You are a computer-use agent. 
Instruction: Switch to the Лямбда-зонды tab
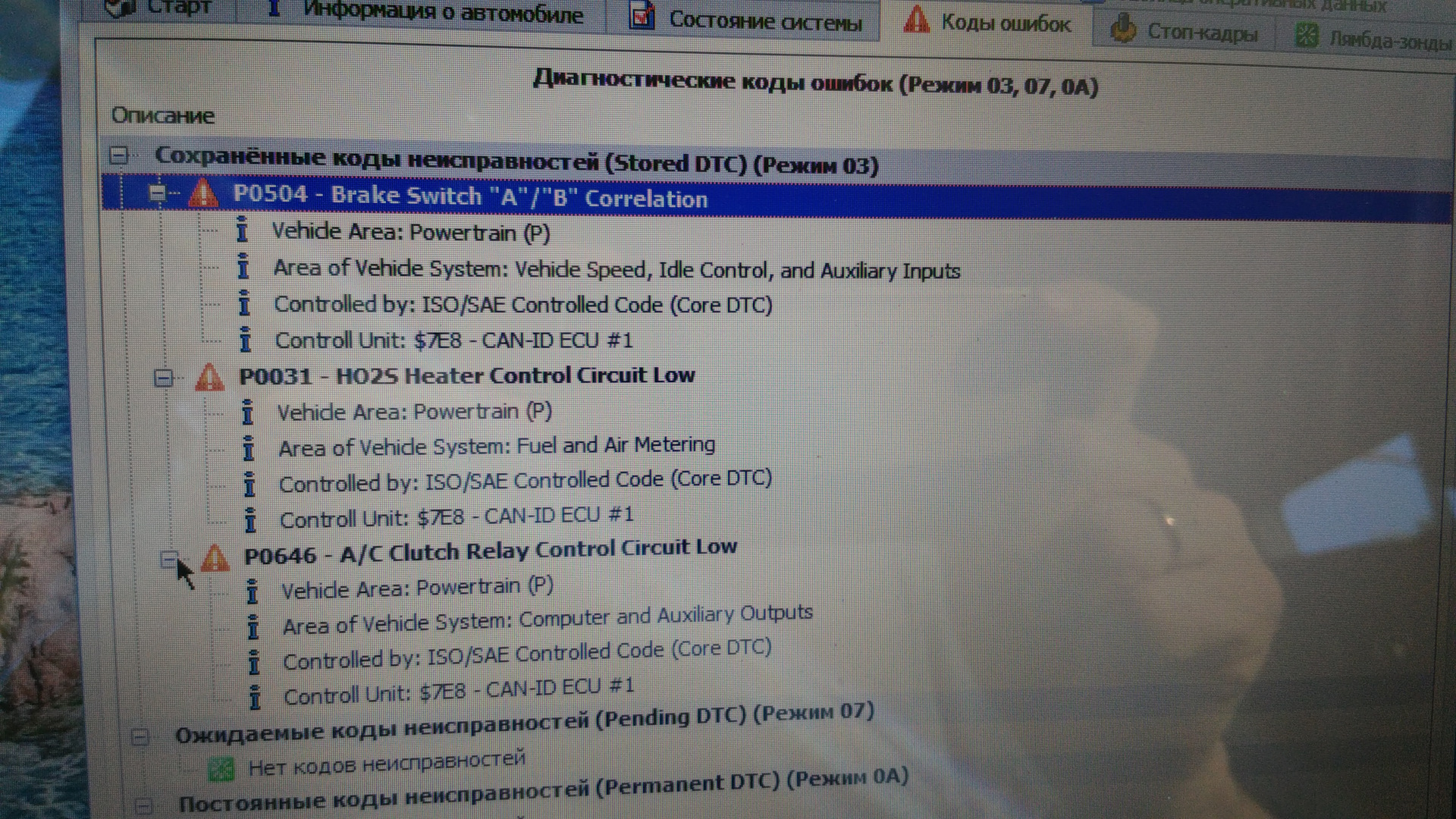pos(1371,38)
